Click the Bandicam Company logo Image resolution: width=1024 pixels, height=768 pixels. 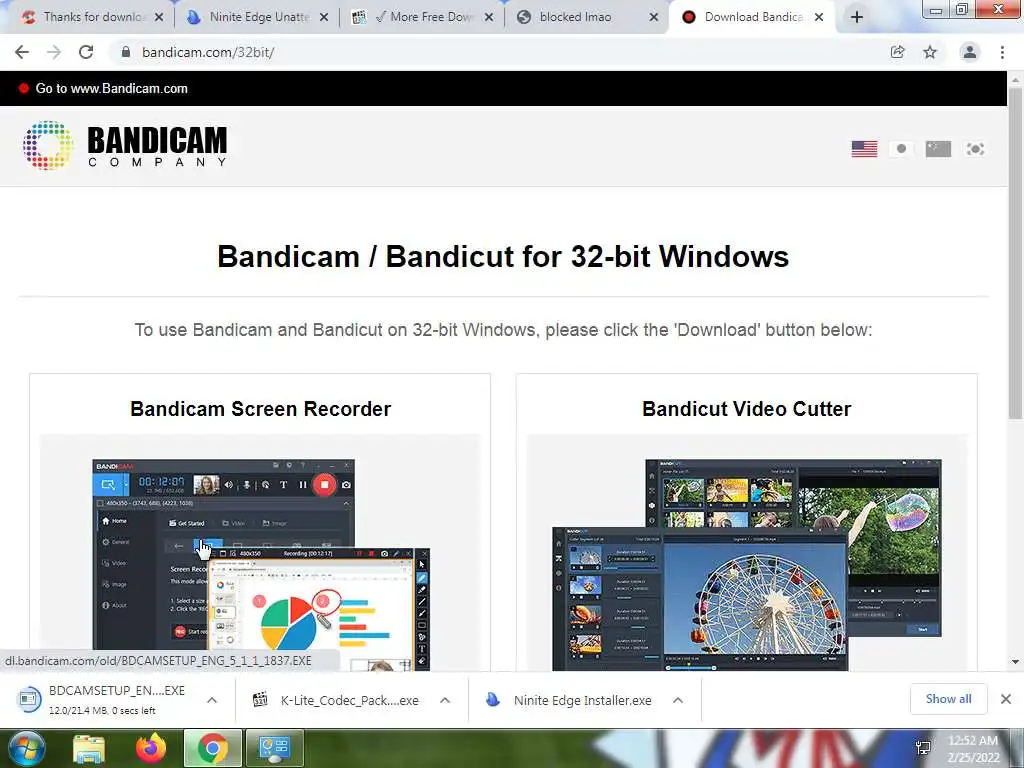125,145
